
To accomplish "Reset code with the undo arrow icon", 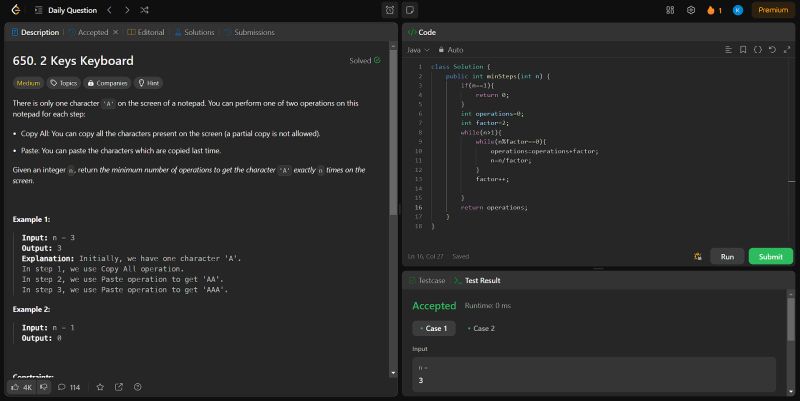I will pyautogui.click(x=771, y=49).
